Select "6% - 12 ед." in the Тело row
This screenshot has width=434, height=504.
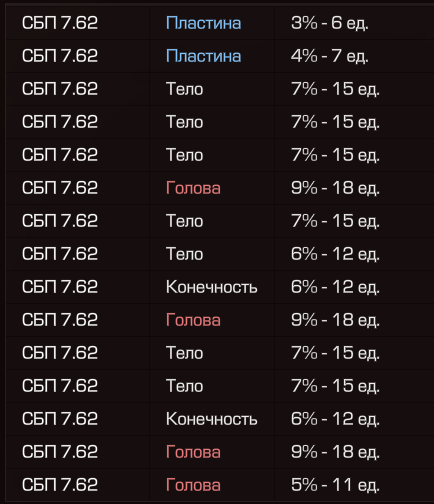coord(335,254)
